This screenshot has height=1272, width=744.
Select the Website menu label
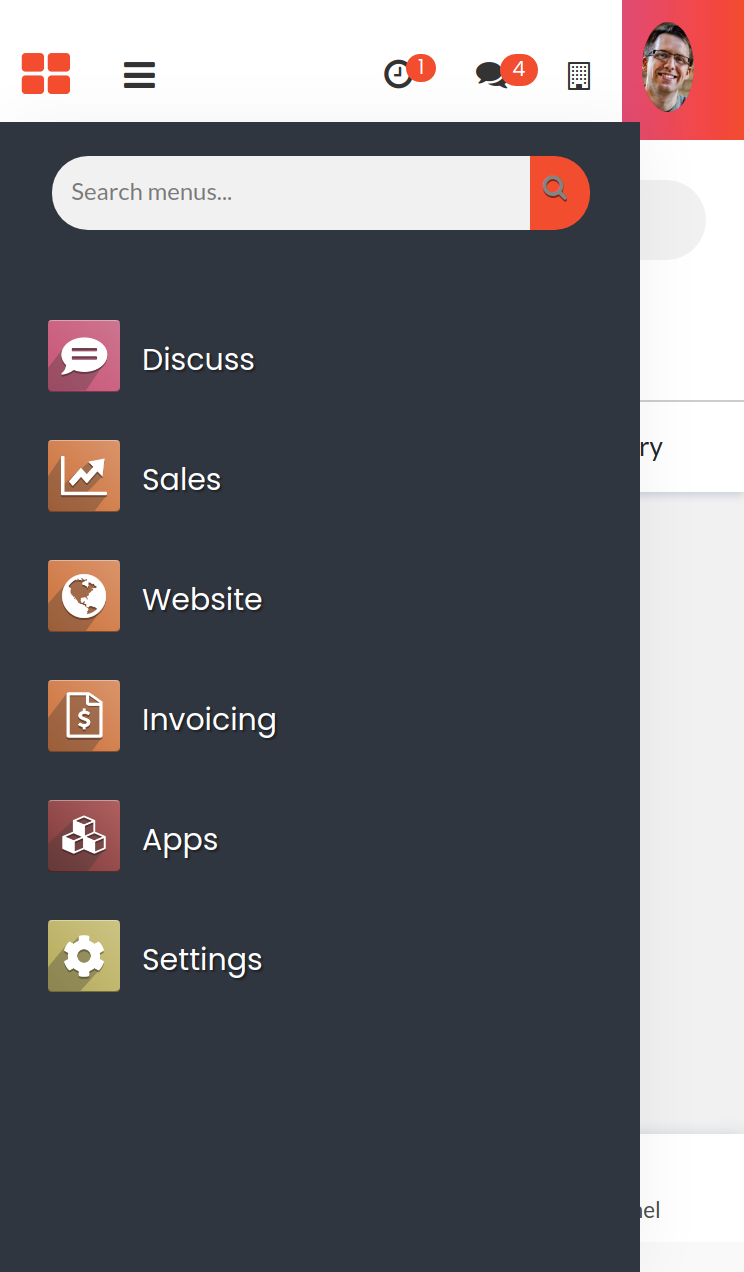tap(202, 599)
